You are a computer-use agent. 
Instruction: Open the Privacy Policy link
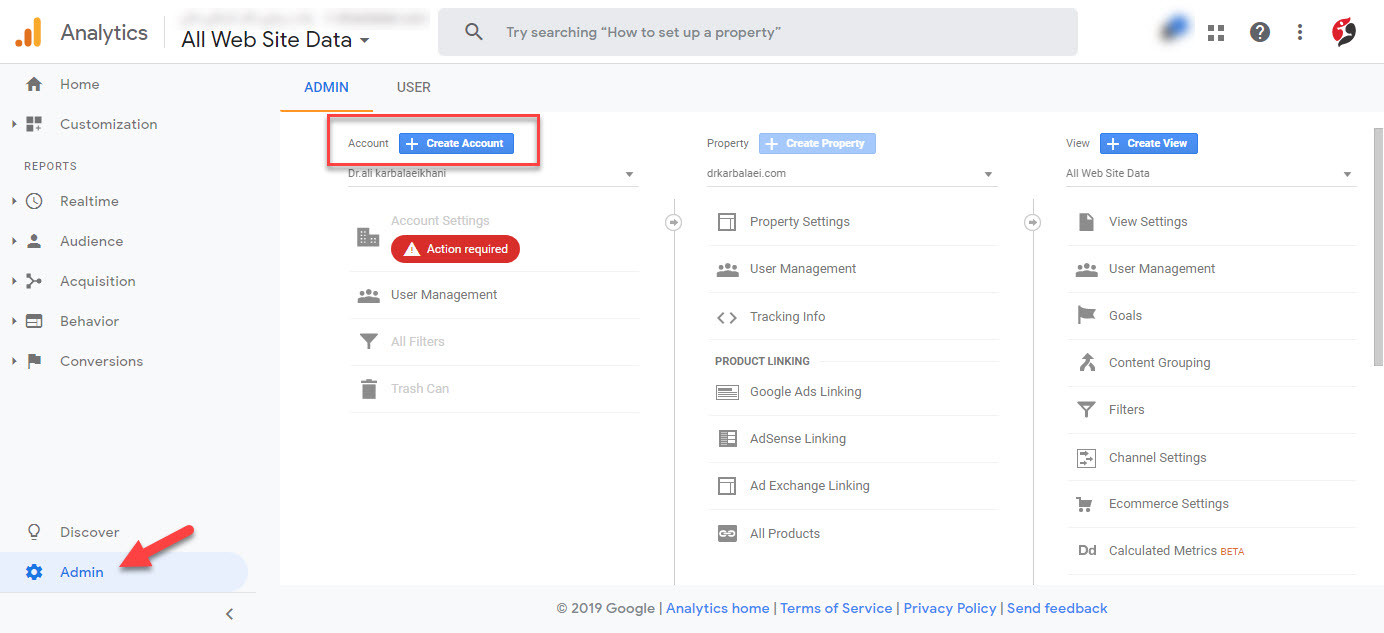[950, 608]
